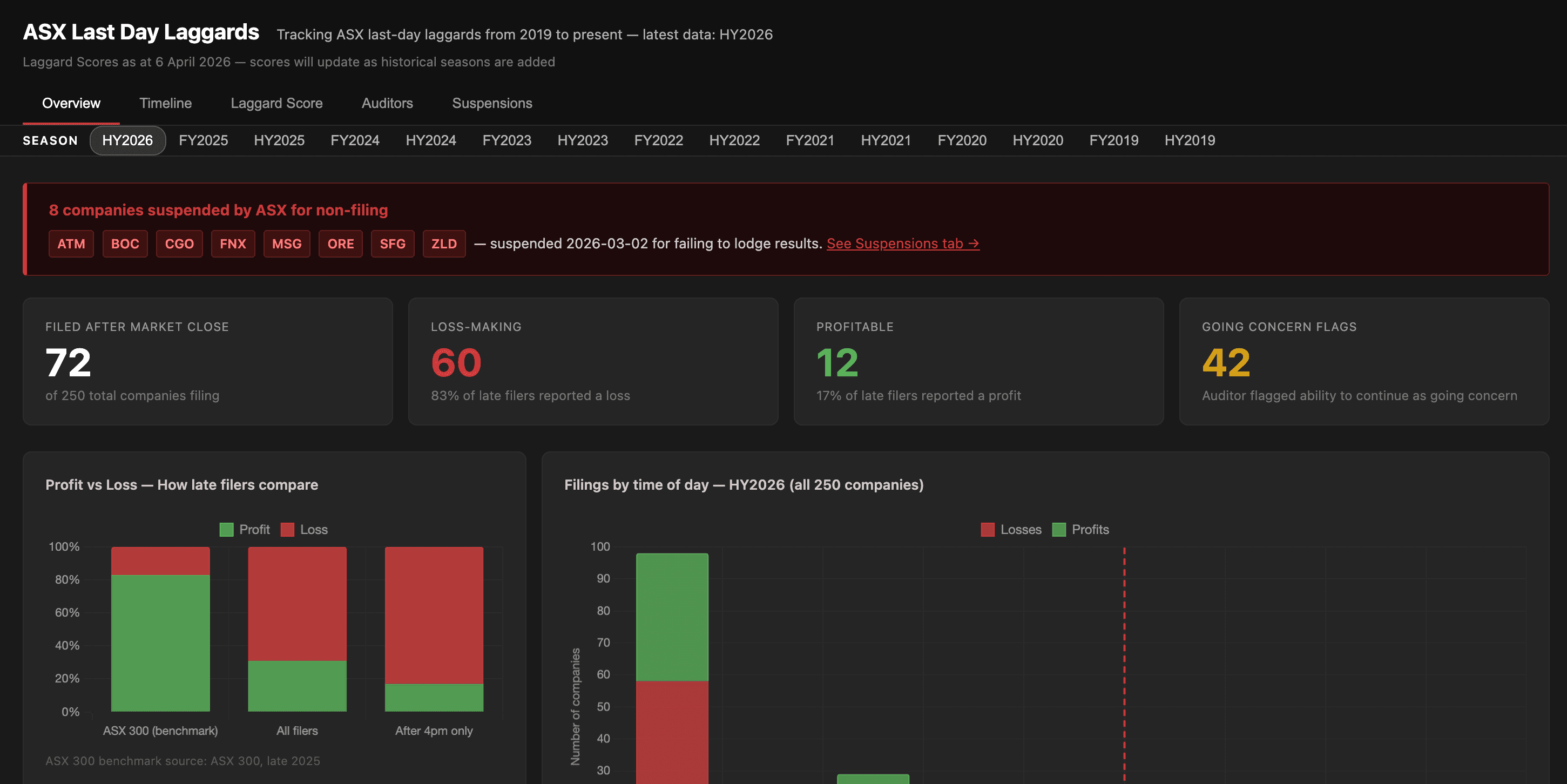
Task: Open the ZLD ticker badge
Action: (444, 244)
